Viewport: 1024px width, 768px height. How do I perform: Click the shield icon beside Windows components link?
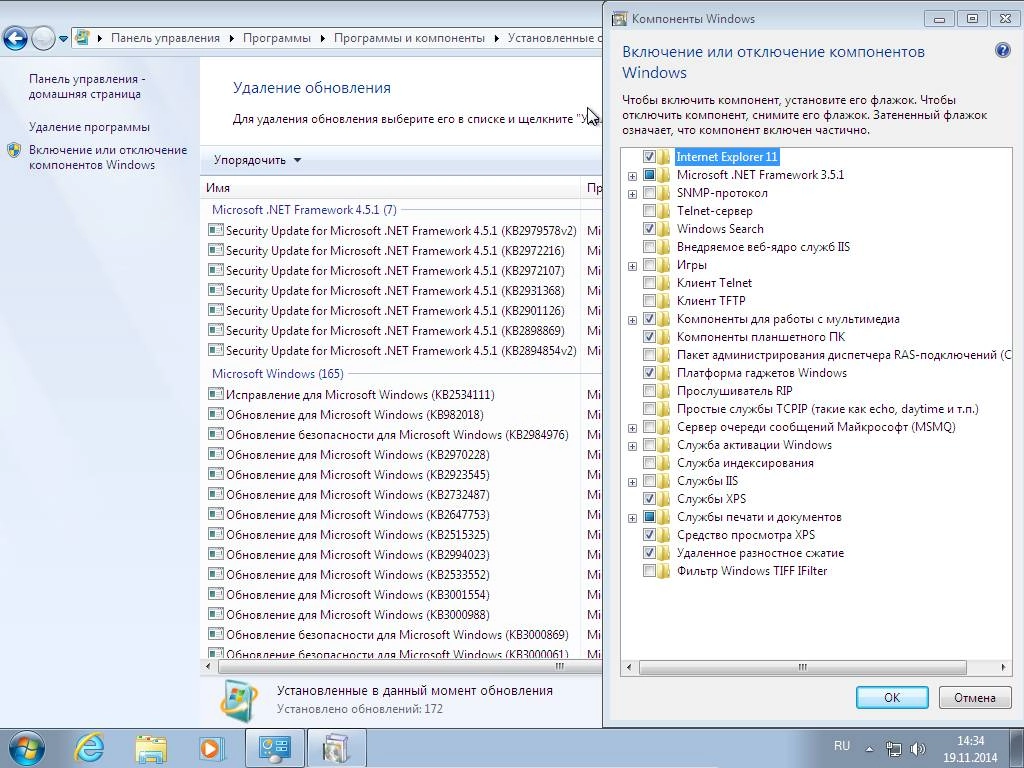pos(14,151)
